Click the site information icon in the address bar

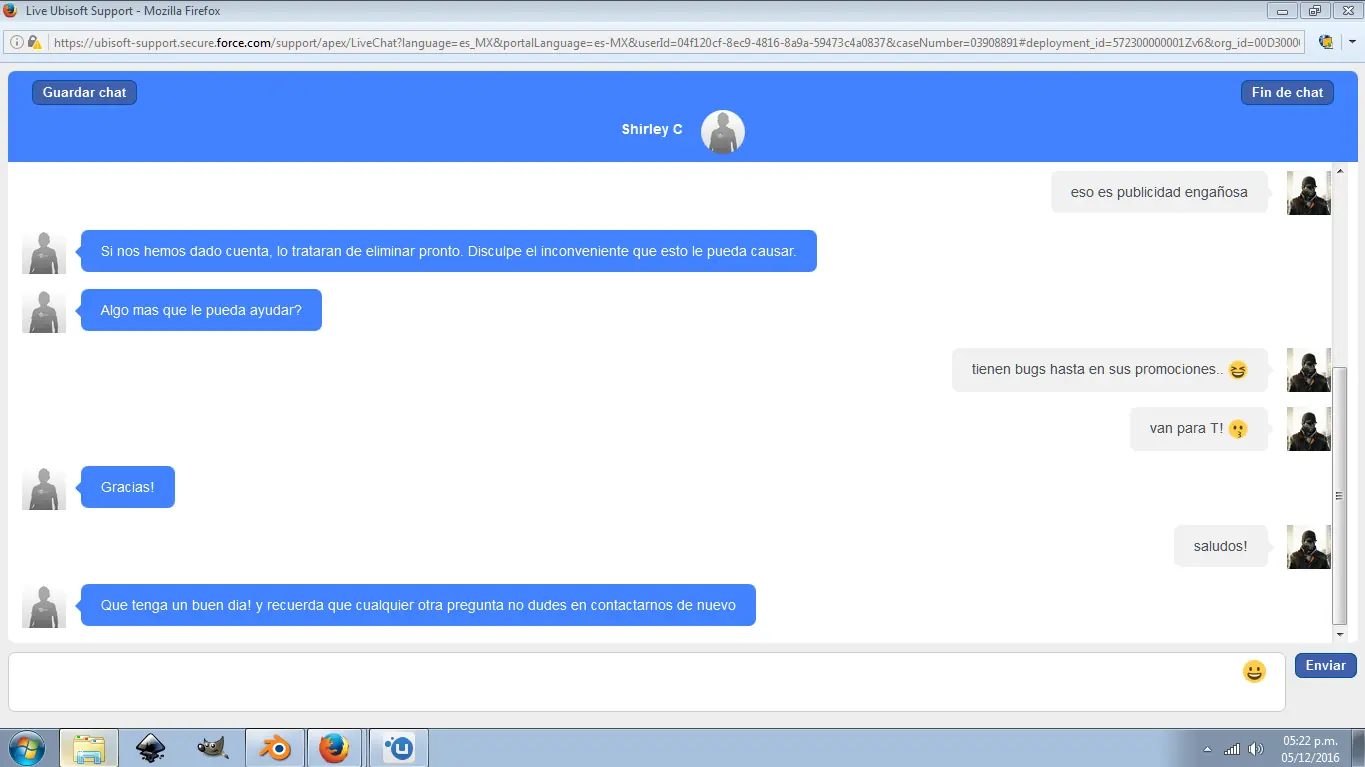coord(17,43)
